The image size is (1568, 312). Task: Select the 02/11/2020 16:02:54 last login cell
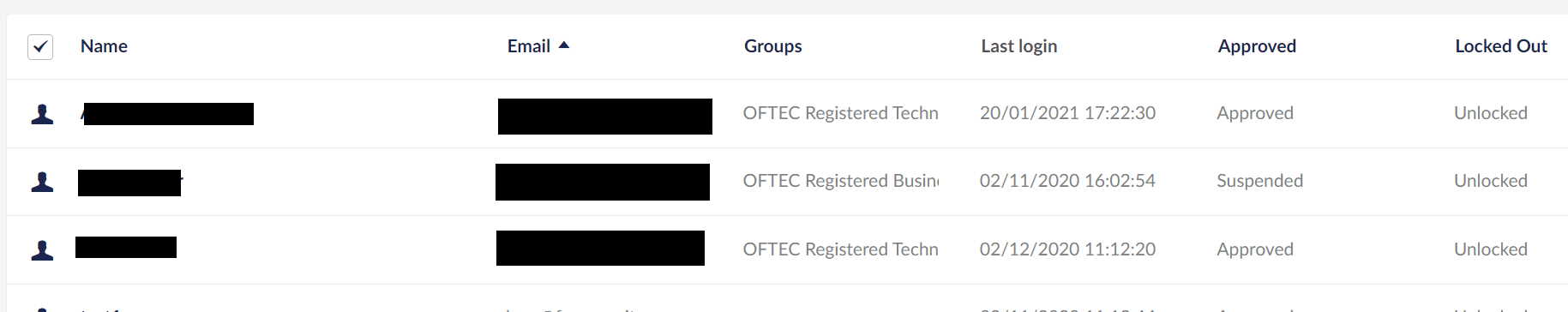pos(1067,181)
